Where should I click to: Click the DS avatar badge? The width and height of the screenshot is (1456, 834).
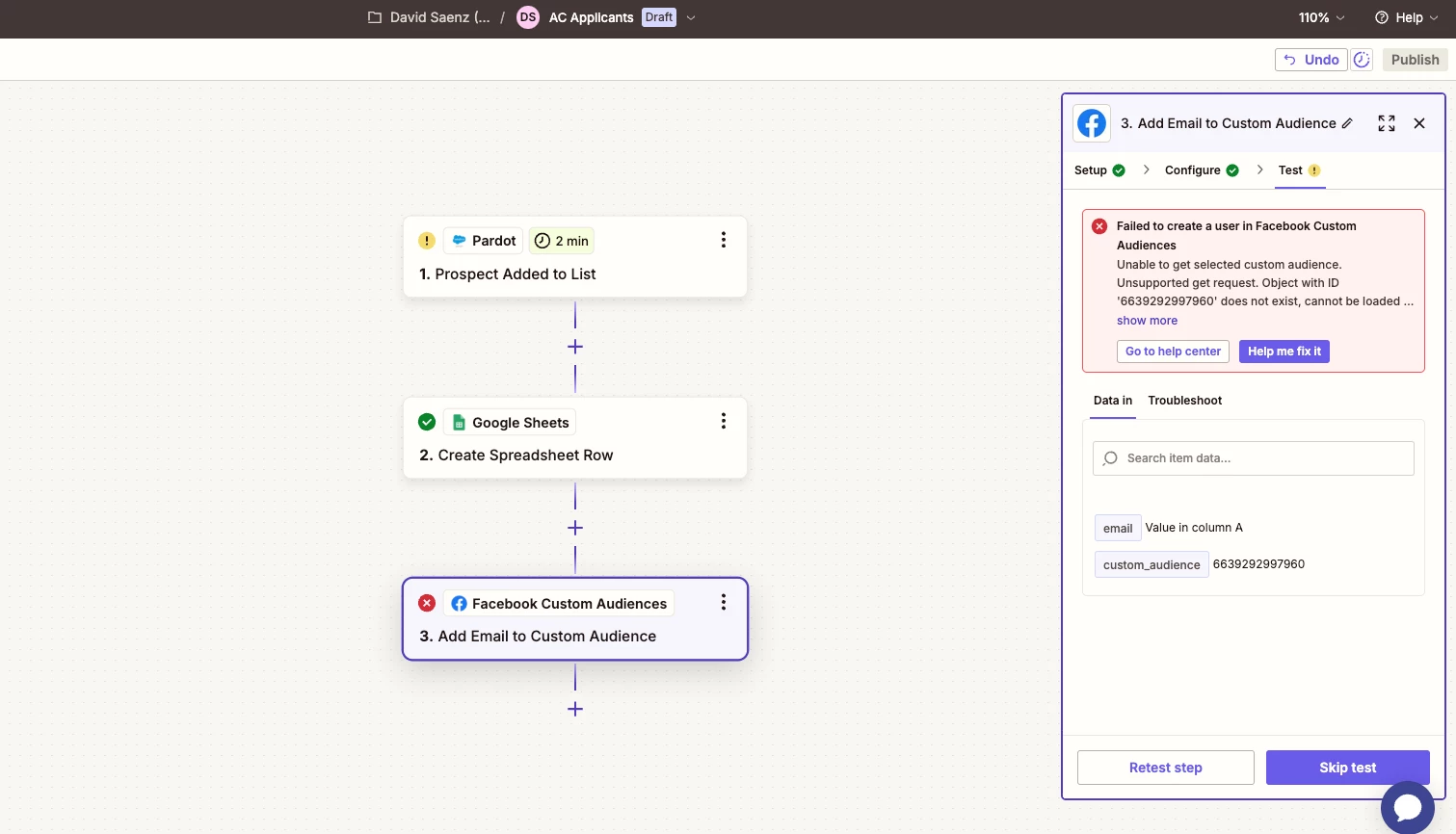pyautogui.click(x=528, y=17)
